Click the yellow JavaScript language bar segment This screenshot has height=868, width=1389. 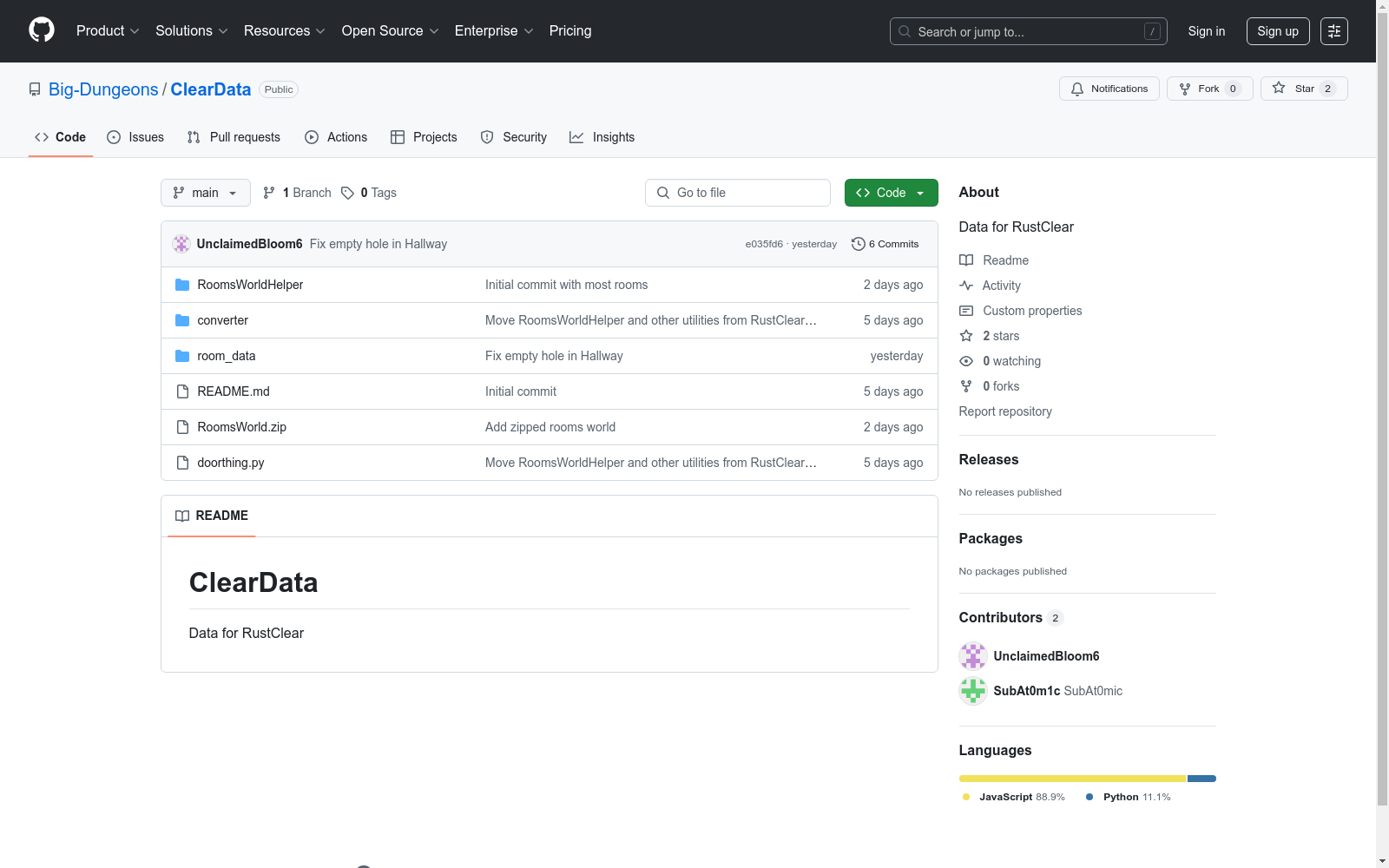[1072, 779]
